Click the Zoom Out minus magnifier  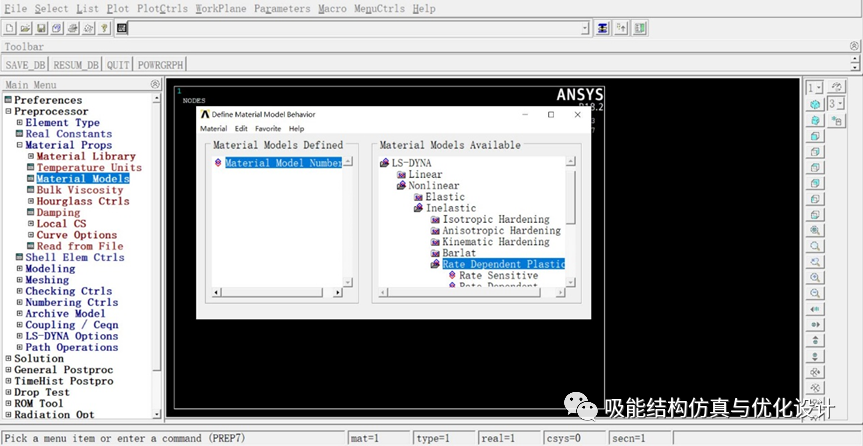(815, 293)
